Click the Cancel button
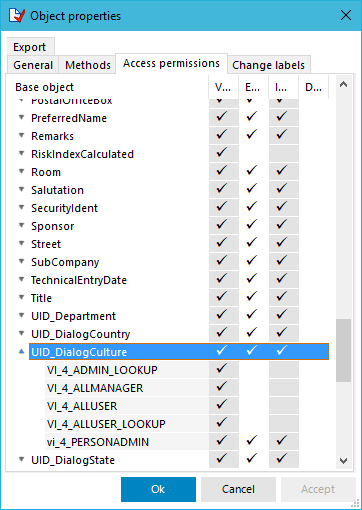The height and width of the screenshot is (510, 362). 238,489
